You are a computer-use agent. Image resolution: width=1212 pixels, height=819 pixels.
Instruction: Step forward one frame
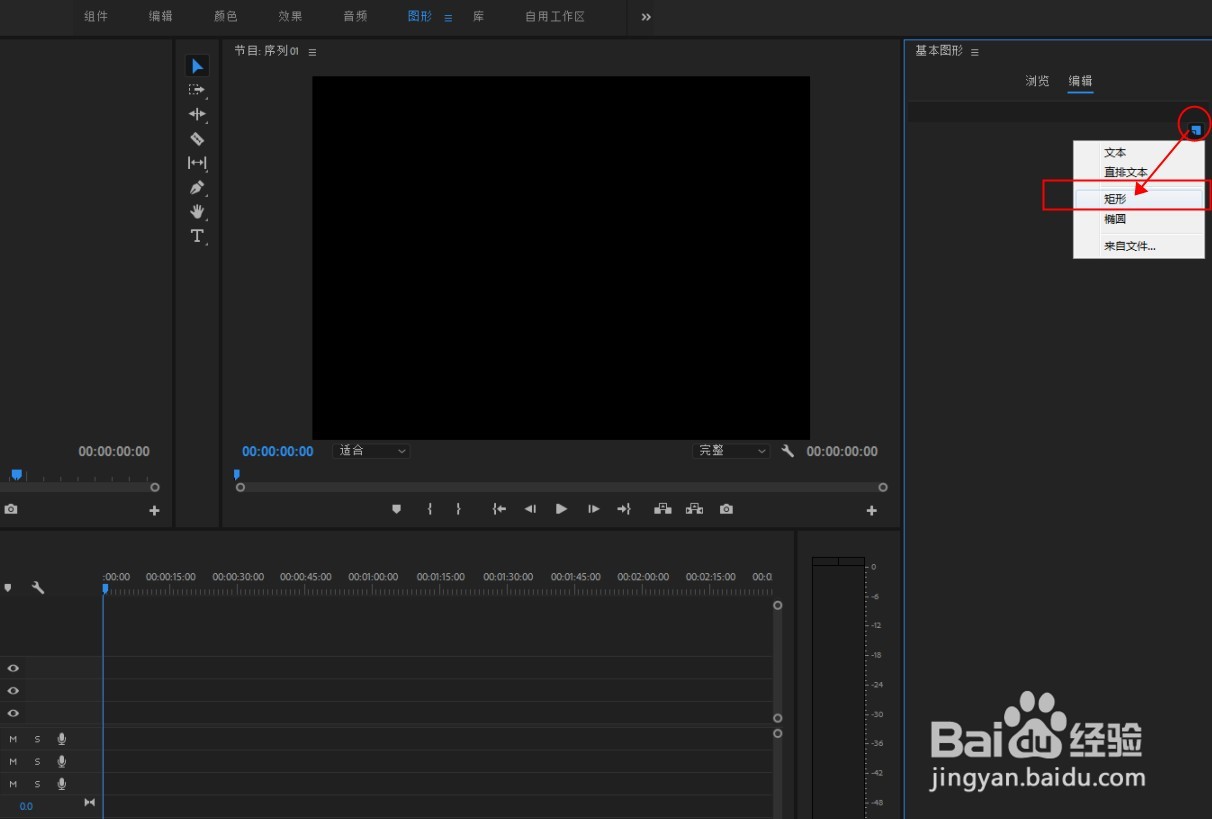[593, 509]
